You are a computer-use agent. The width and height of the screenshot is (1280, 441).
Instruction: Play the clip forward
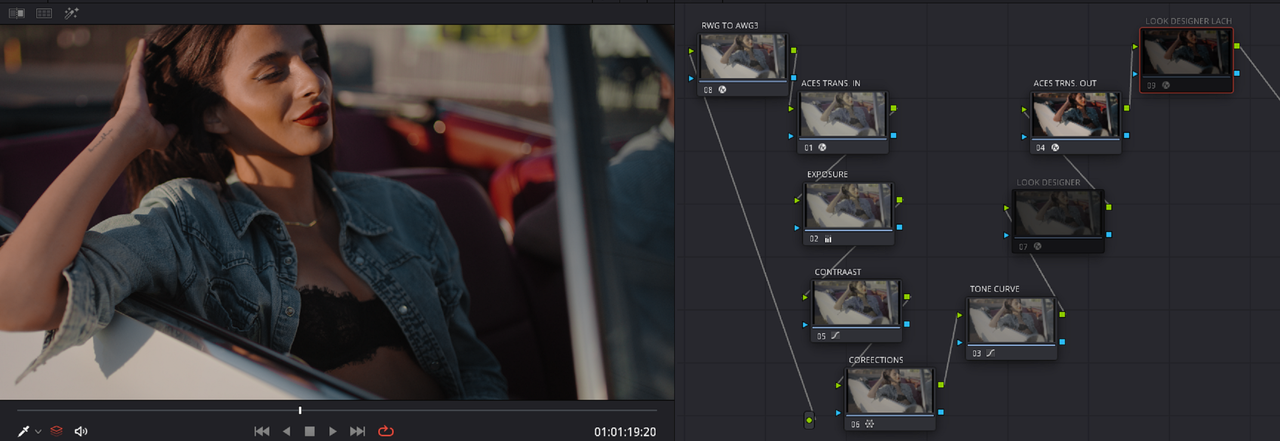click(x=333, y=431)
